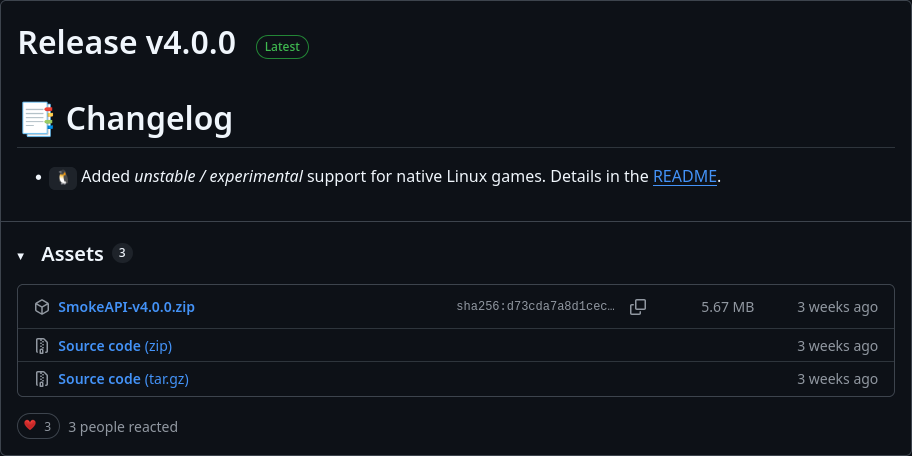This screenshot has width=912, height=456.
Task: Click the zip file icon beside Source code (zip)
Action: coord(42,346)
